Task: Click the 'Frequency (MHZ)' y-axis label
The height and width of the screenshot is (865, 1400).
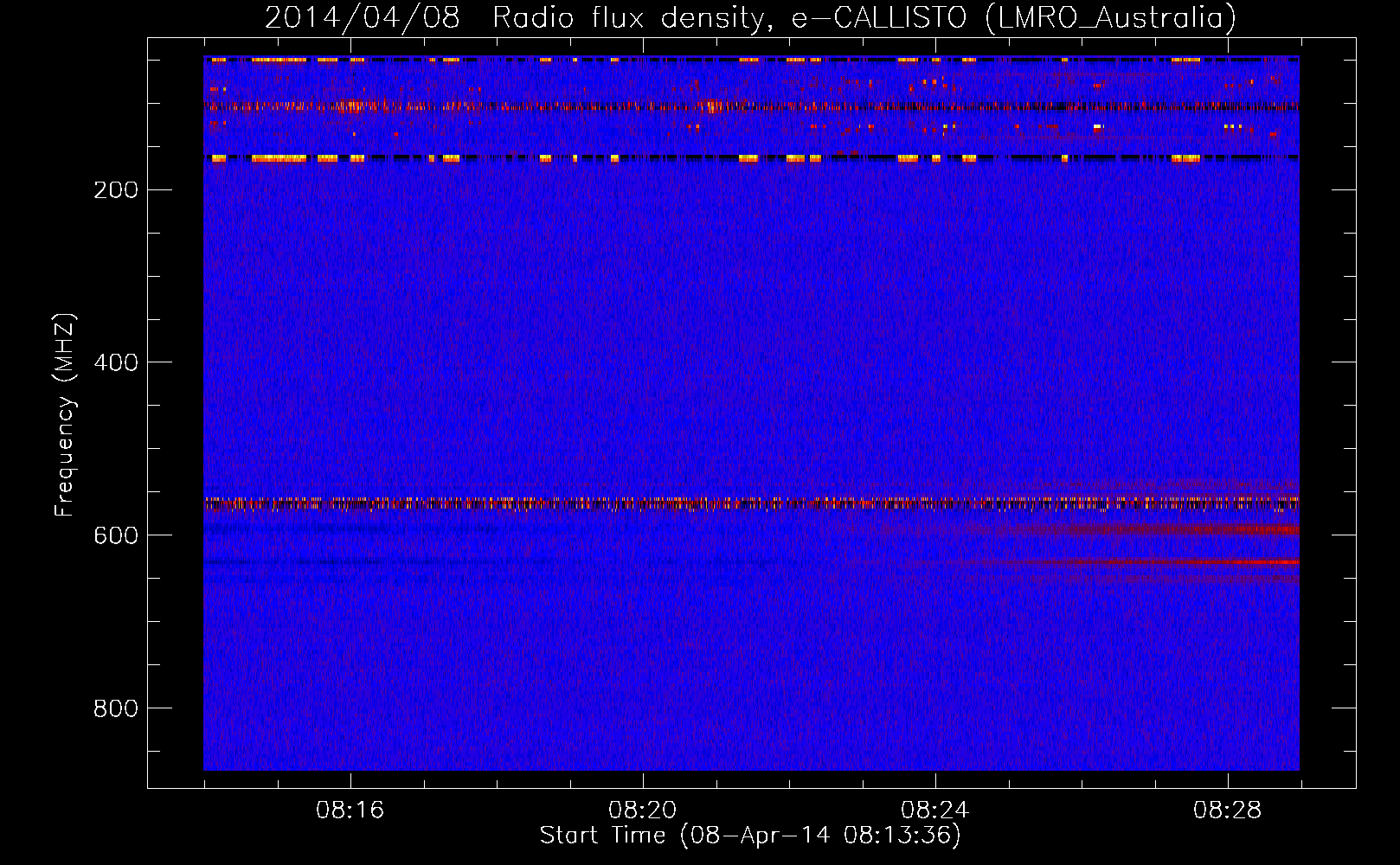Action: pos(65,415)
